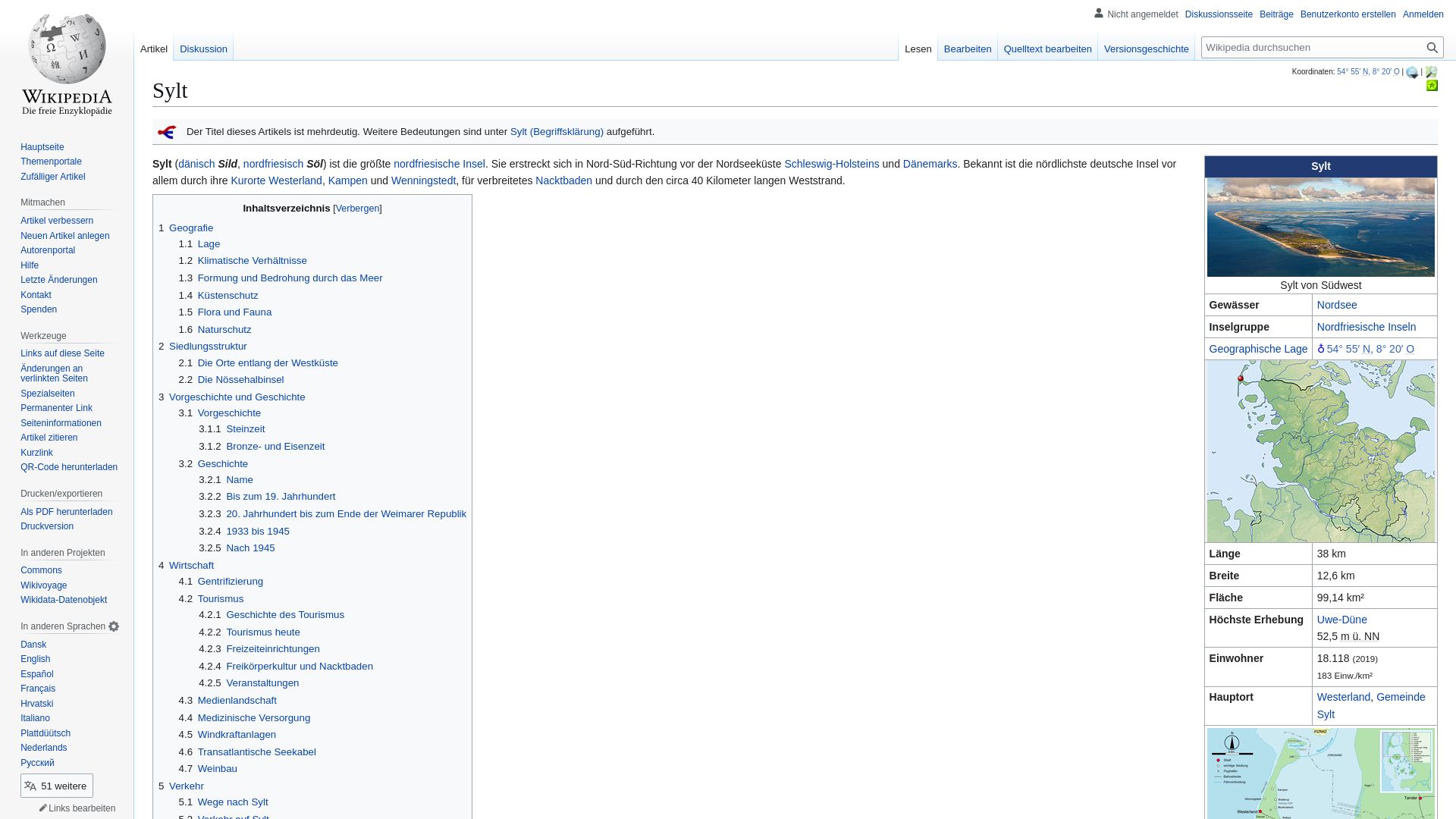Open Quelltext bearbeiten menu item
The width and height of the screenshot is (1456, 819).
click(1048, 49)
